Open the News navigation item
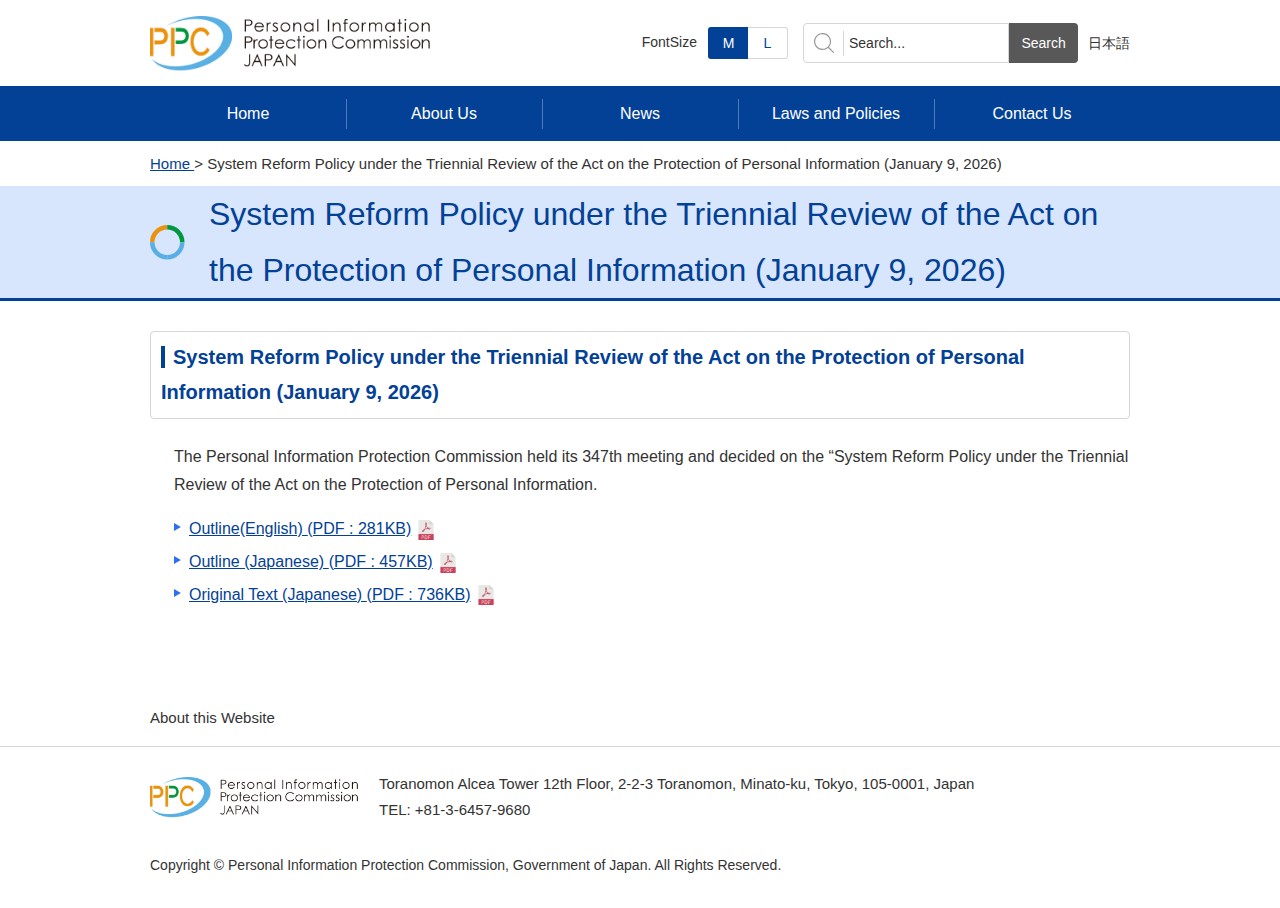This screenshot has width=1280, height=908. click(x=640, y=114)
